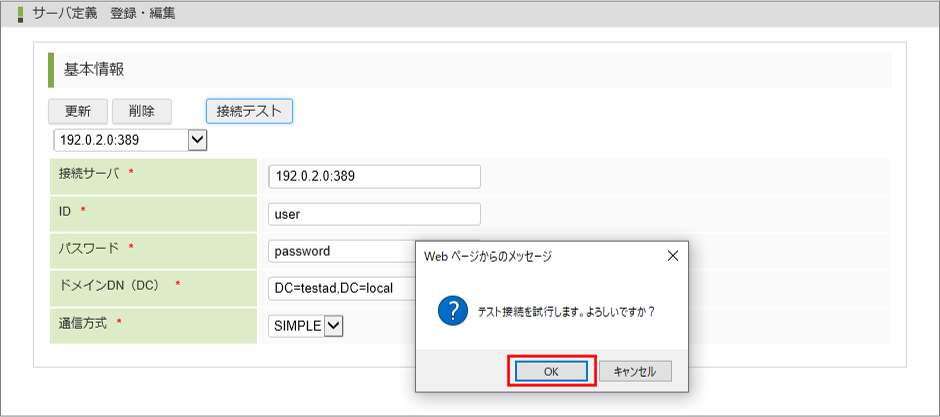Click the パスワード input field

(x=342, y=251)
